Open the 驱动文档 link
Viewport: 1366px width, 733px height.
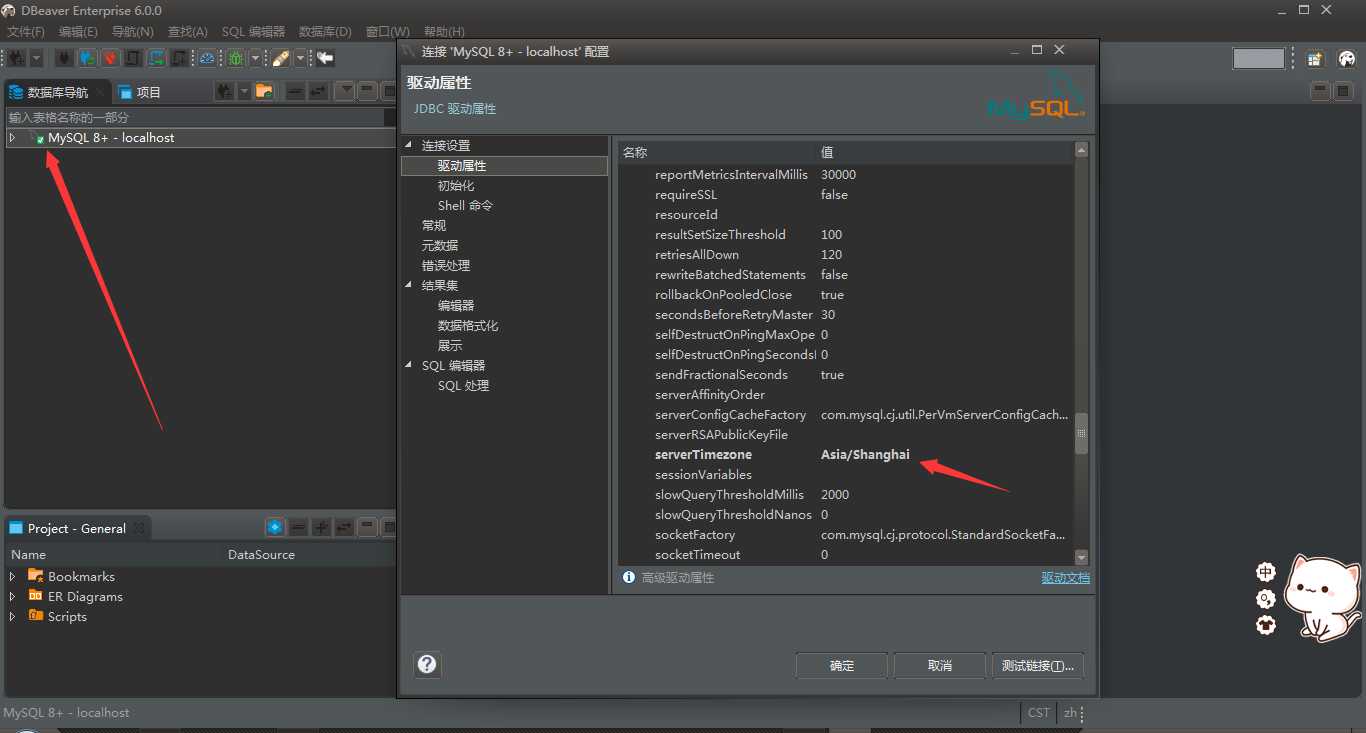click(x=1065, y=578)
